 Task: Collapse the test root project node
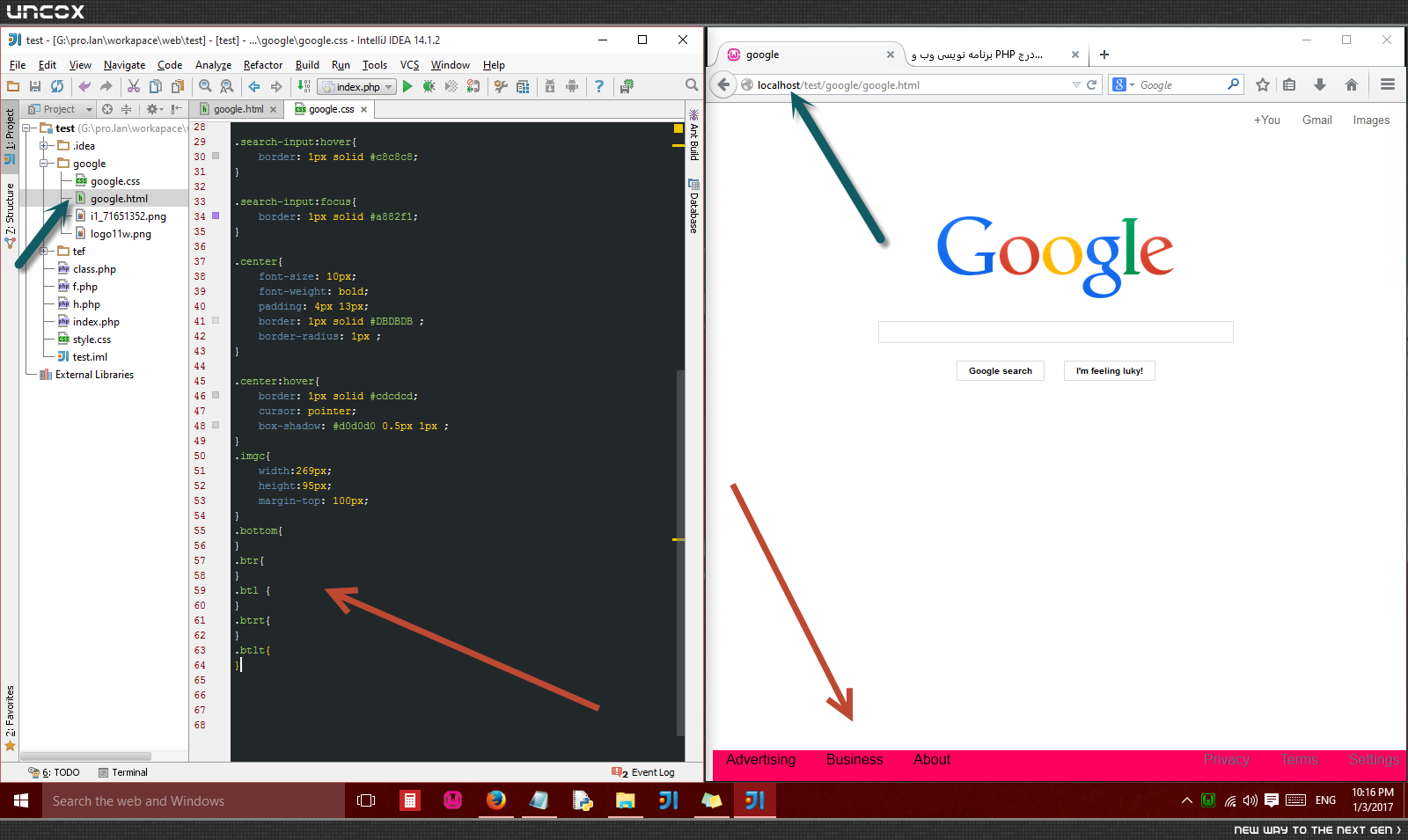[26, 128]
